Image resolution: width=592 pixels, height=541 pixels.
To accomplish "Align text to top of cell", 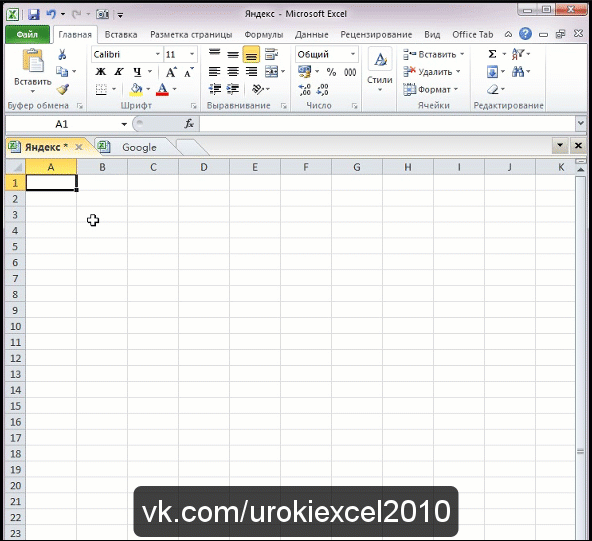I will pyautogui.click(x=214, y=54).
